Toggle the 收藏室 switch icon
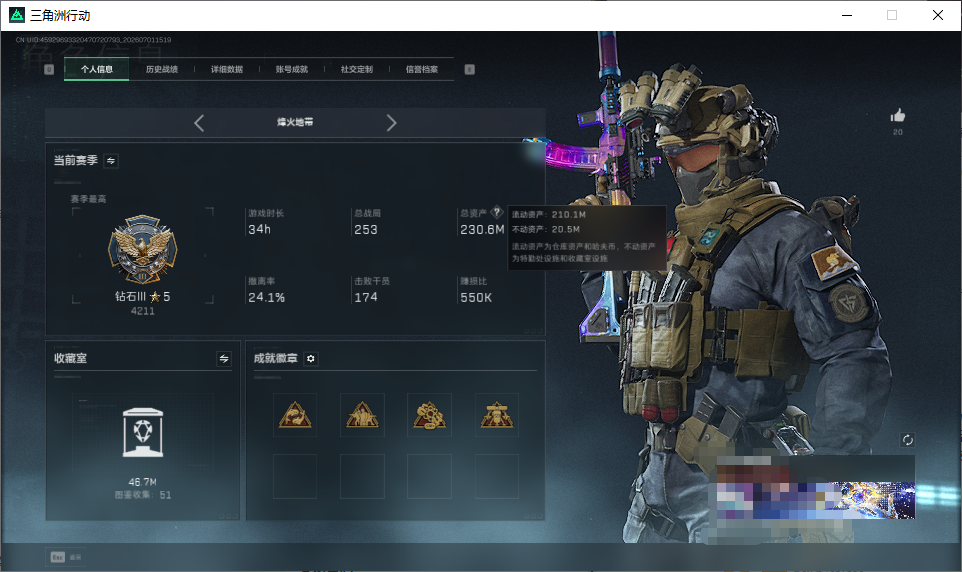The image size is (962, 572). (x=224, y=359)
